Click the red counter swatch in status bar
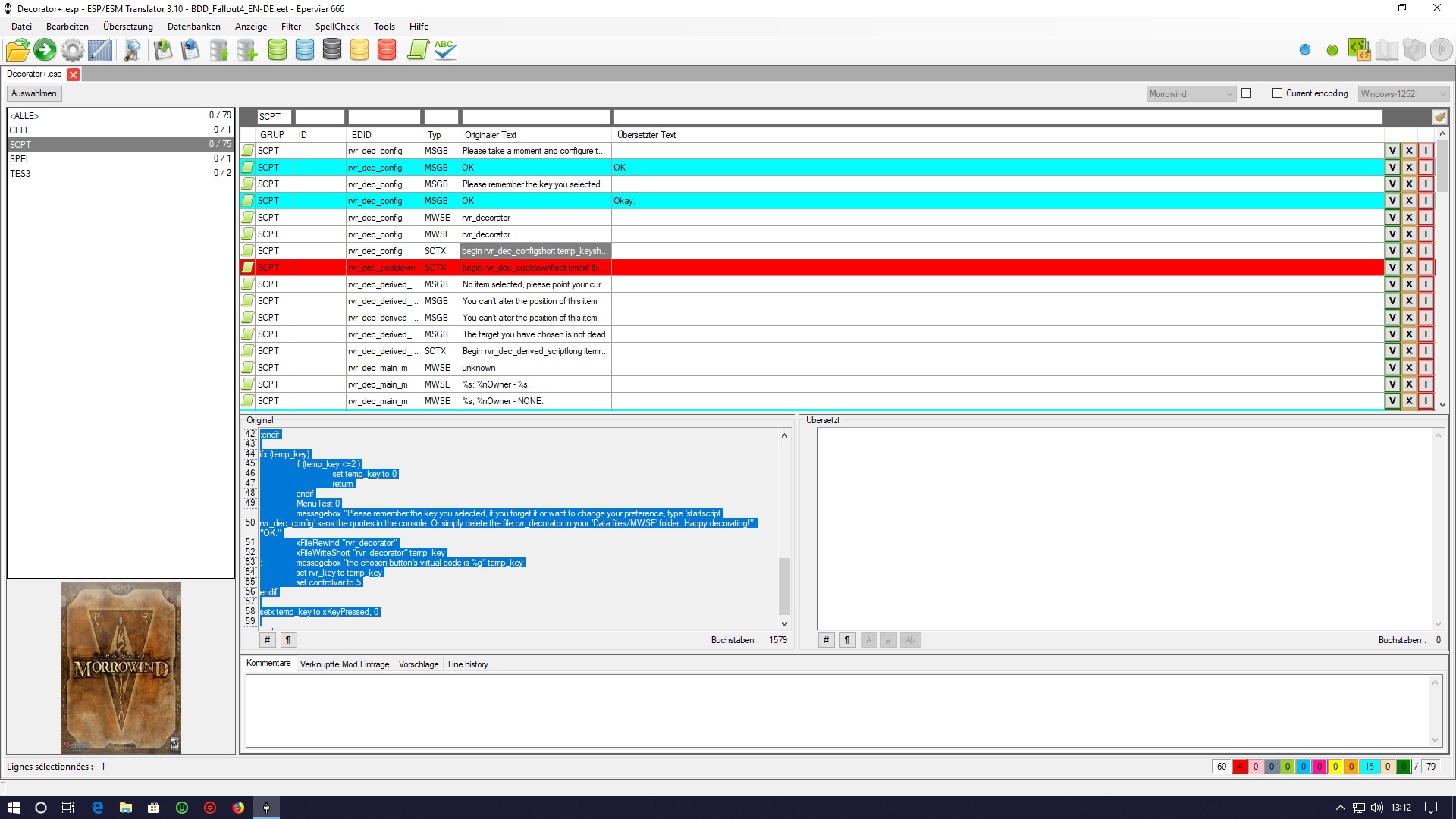This screenshot has width=1456, height=819. [x=1239, y=767]
